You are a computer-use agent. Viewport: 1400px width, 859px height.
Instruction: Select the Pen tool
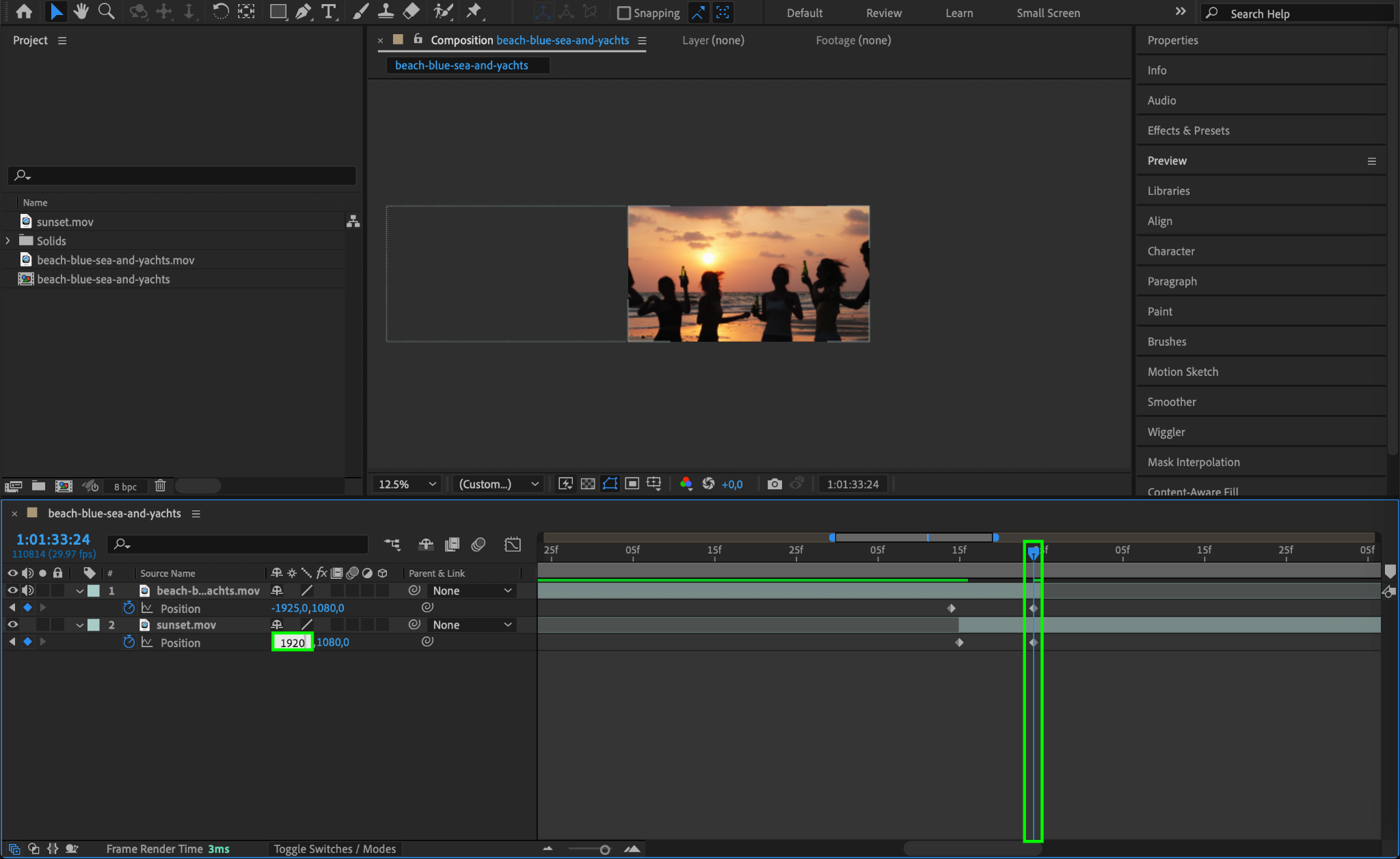[303, 12]
